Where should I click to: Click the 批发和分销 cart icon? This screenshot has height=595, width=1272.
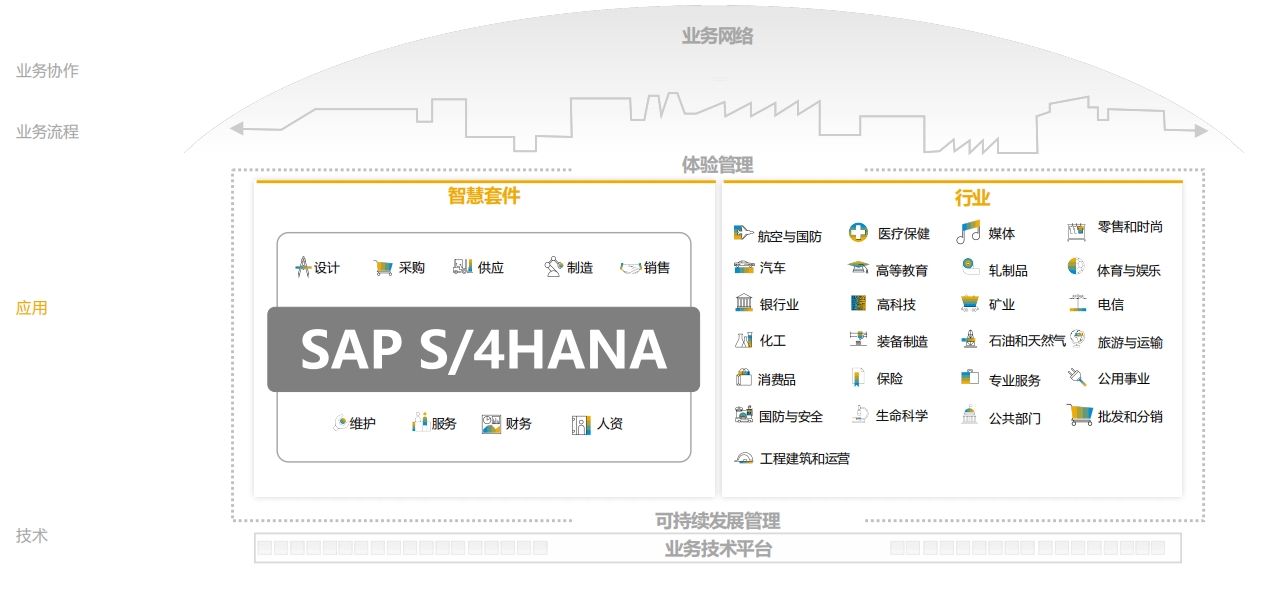(1079, 415)
